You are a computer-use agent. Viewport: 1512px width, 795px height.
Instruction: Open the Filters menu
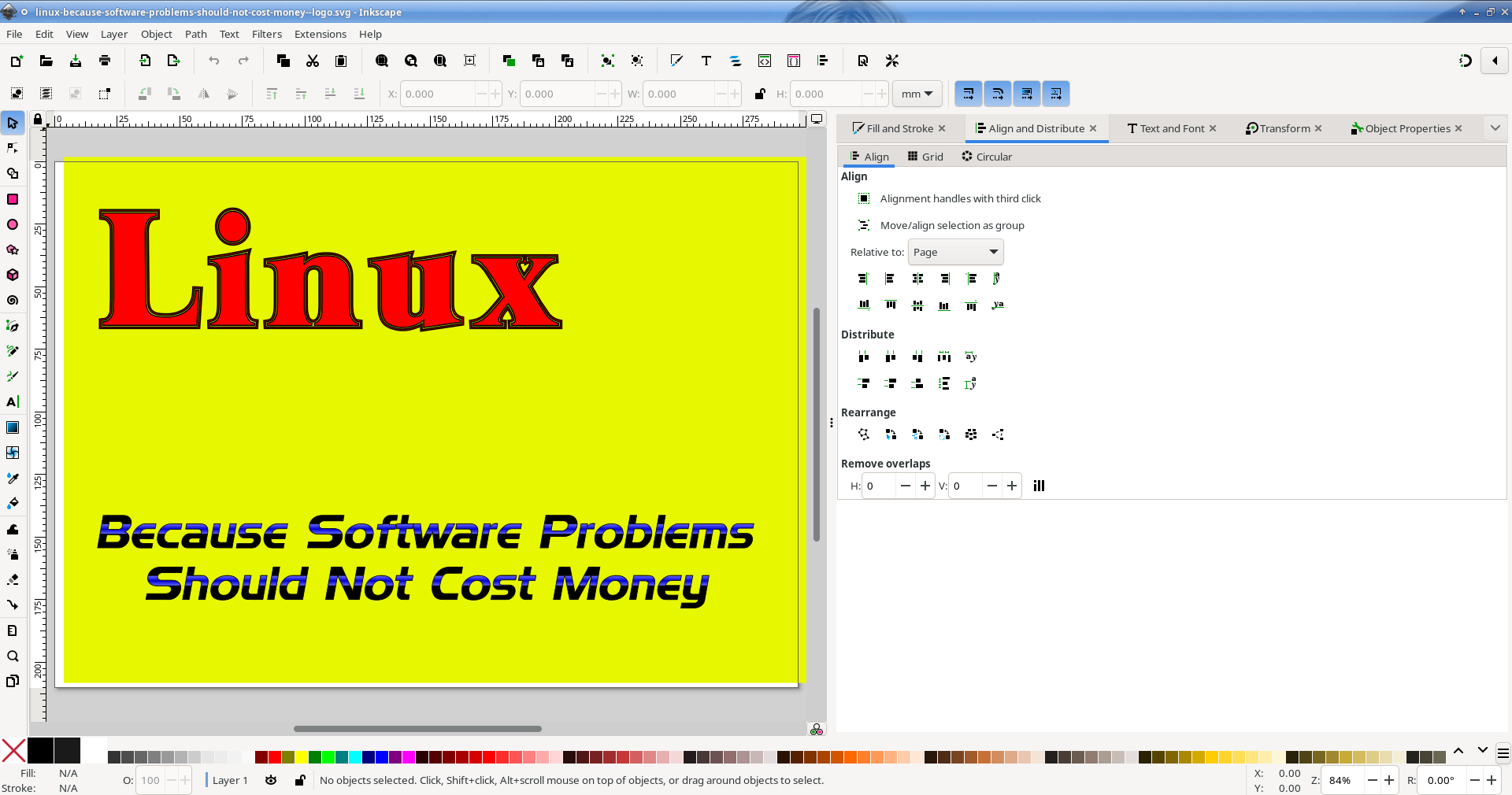(x=267, y=34)
